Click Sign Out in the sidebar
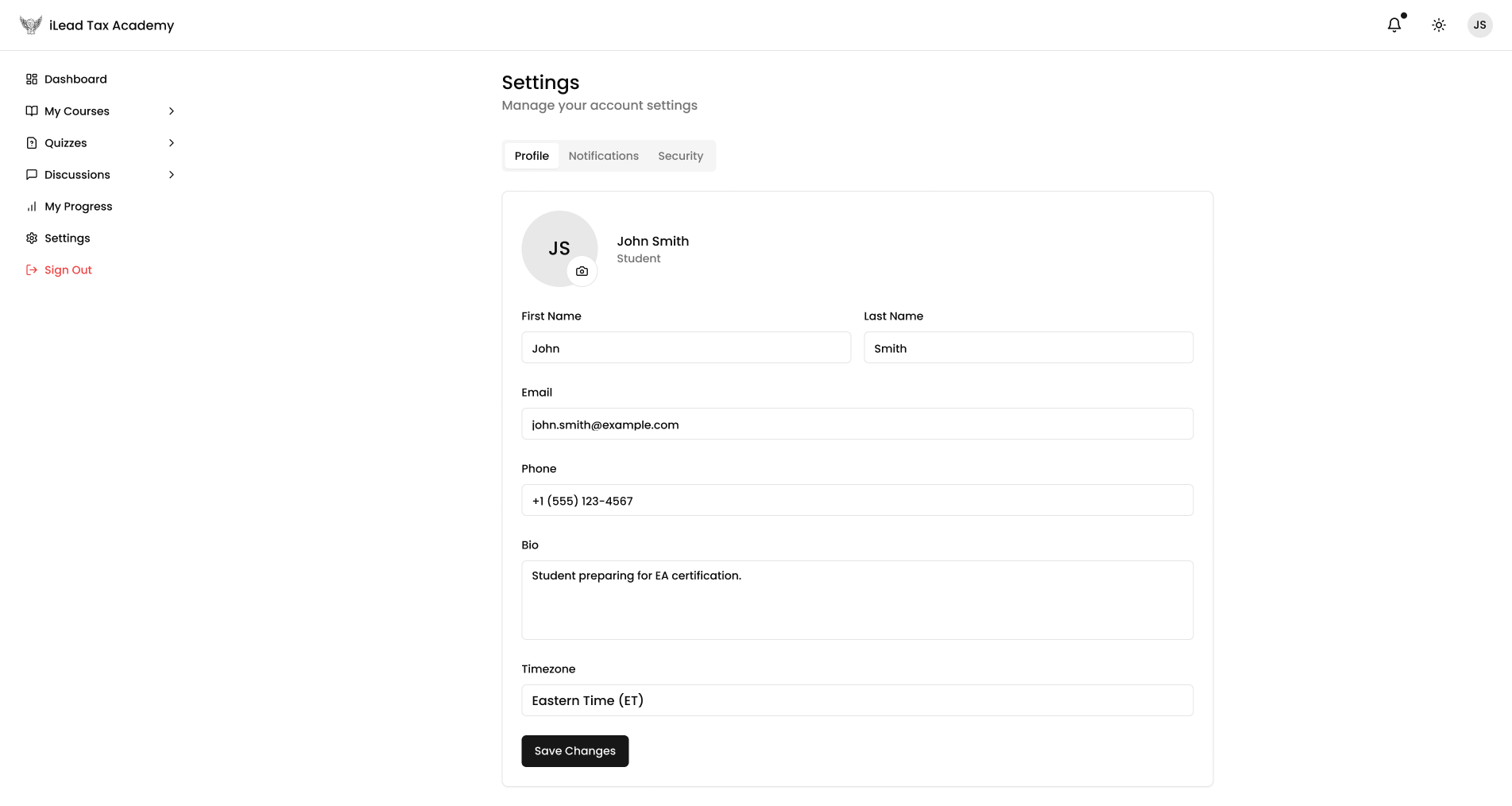This screenshot has width=1512, height=806. (68, 270)
